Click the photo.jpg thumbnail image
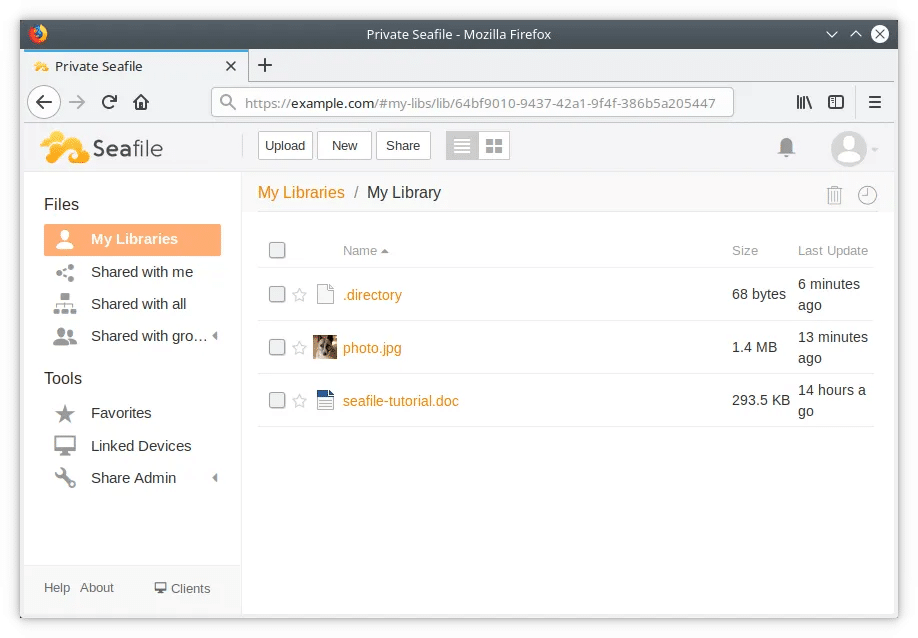Screen dimensions: 918x638 click(325, 347)
